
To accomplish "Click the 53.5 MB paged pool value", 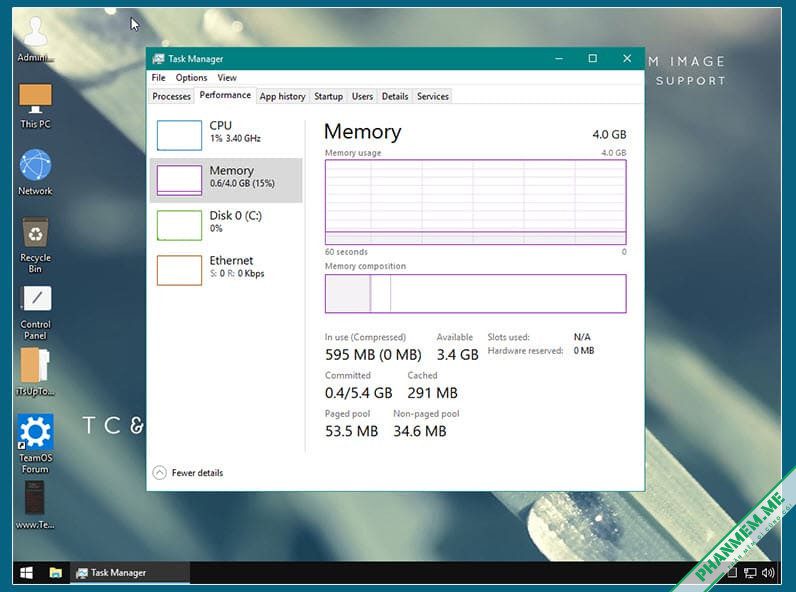I will point(351,431).
